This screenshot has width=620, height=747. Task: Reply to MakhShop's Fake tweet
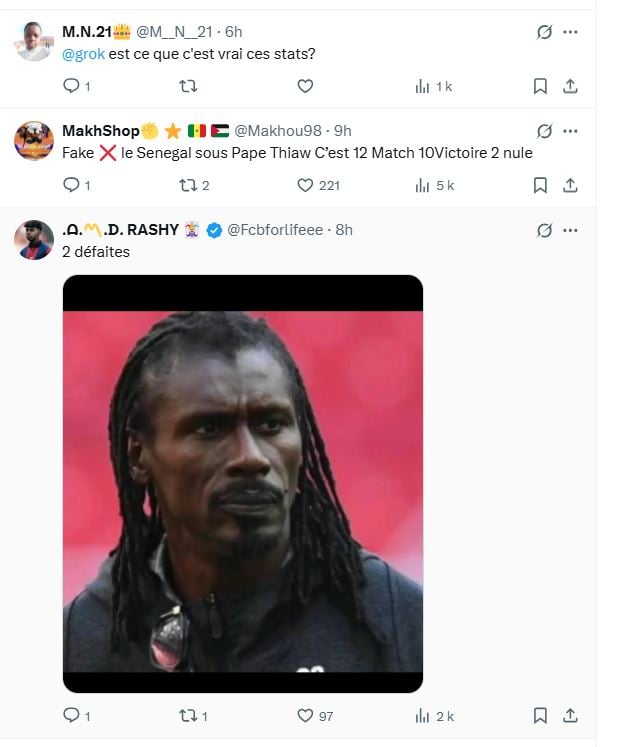(71, 185)
